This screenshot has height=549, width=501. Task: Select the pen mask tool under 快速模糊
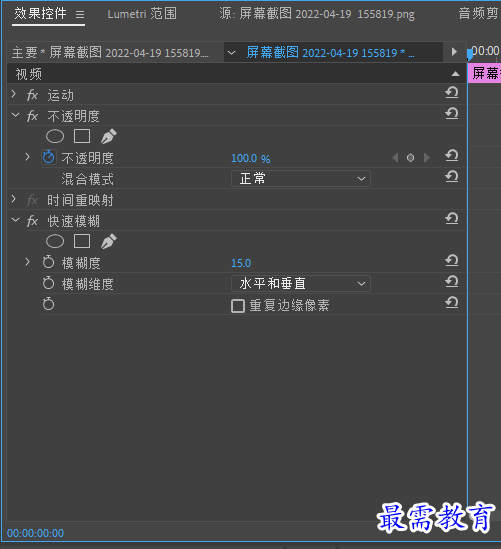coord(109,241)
